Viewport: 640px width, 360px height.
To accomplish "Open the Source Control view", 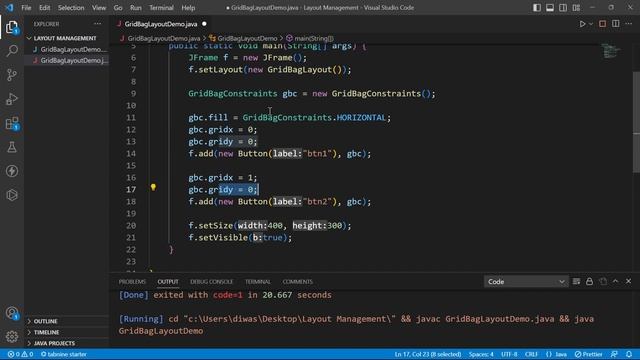I will pyautogui.click(x=12, y=75).
